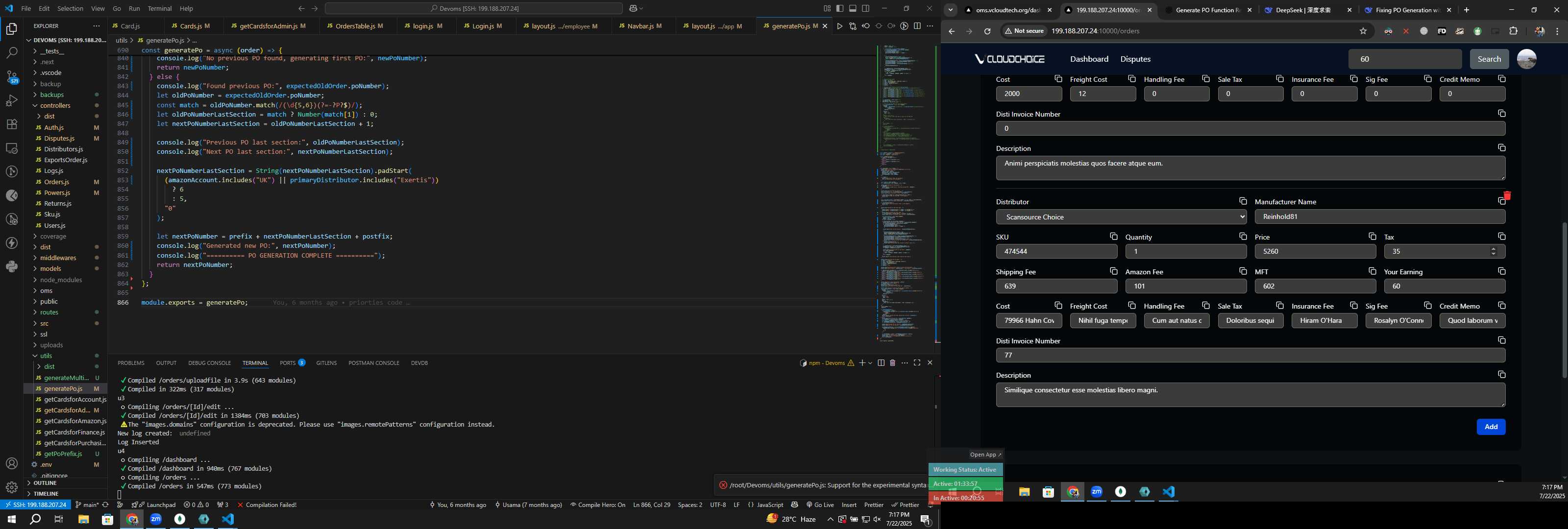Copy the Your Earning 60 value

point(1502,271)
